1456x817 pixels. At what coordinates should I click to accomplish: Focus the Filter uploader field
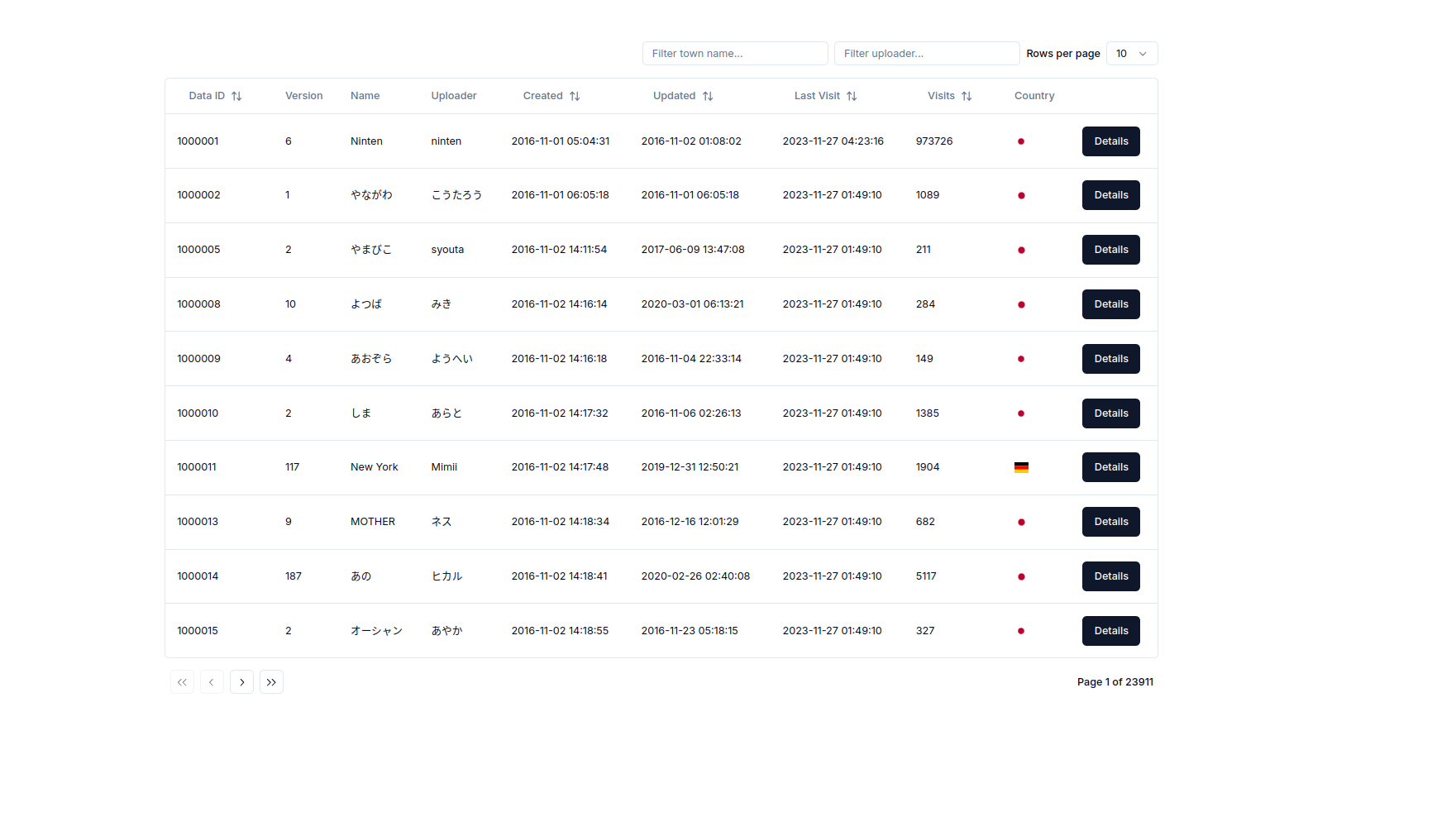point(927,54)
